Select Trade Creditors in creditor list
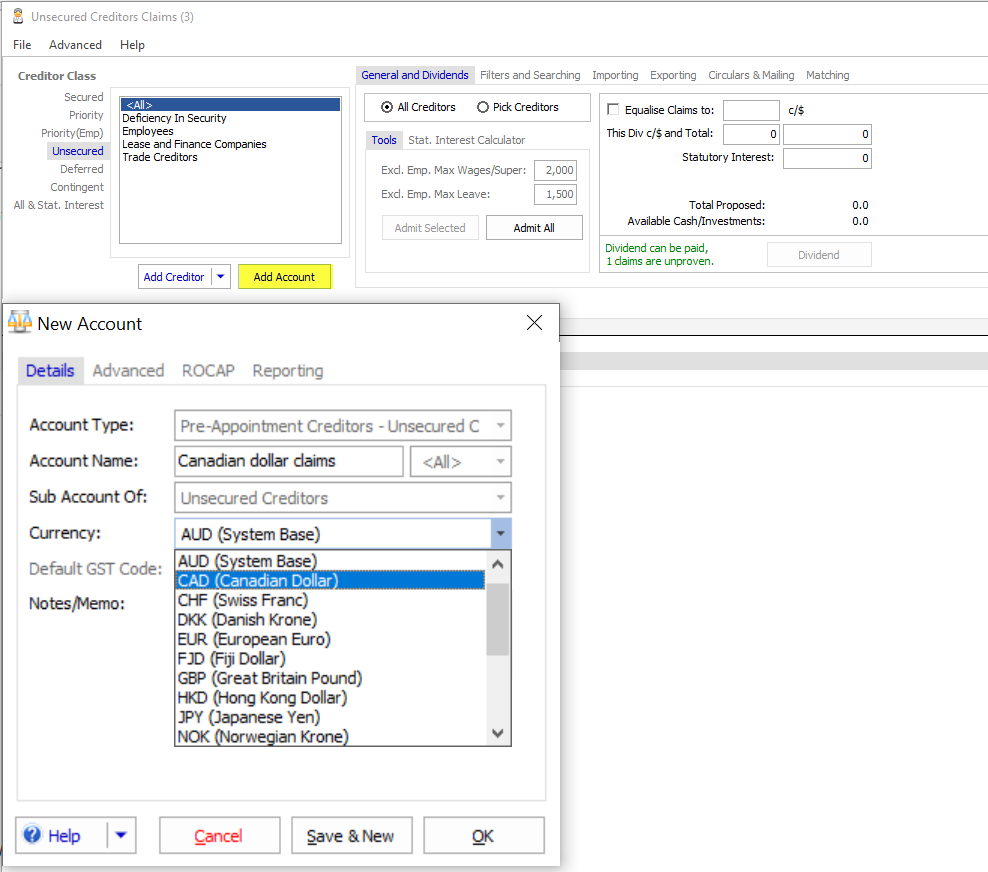This screenshot has width=988, height=872. (x=160, y=157)
